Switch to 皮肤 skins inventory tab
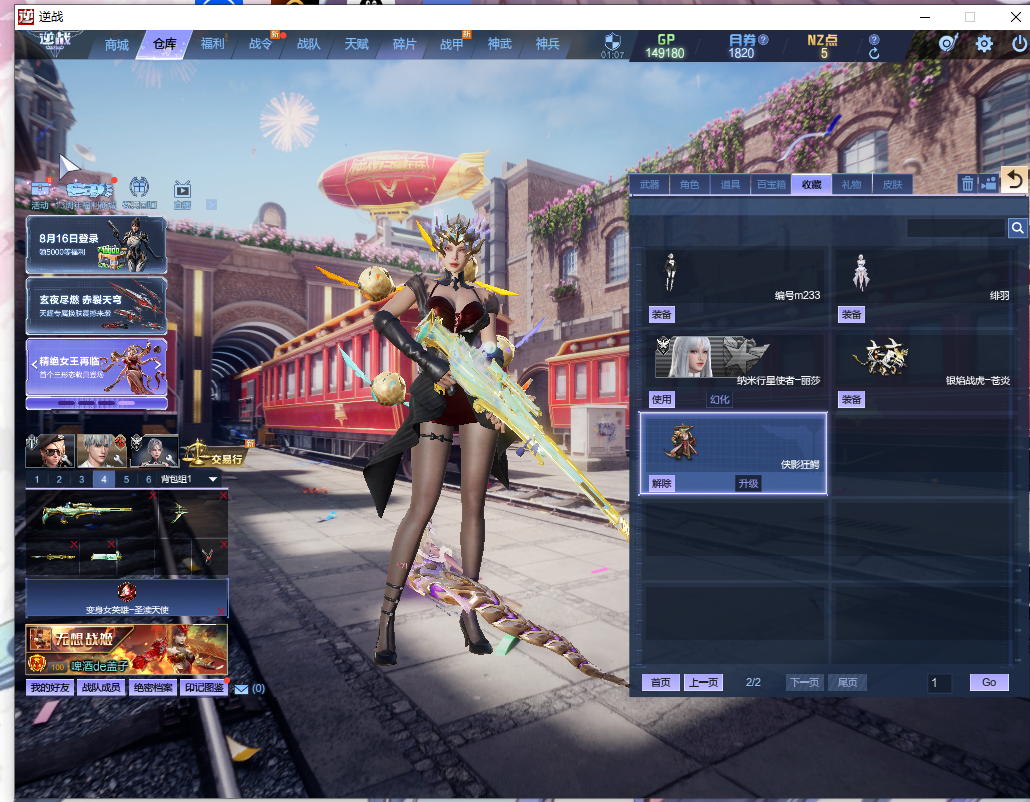This screenshot has width=1030, height=802. point(892,185)
